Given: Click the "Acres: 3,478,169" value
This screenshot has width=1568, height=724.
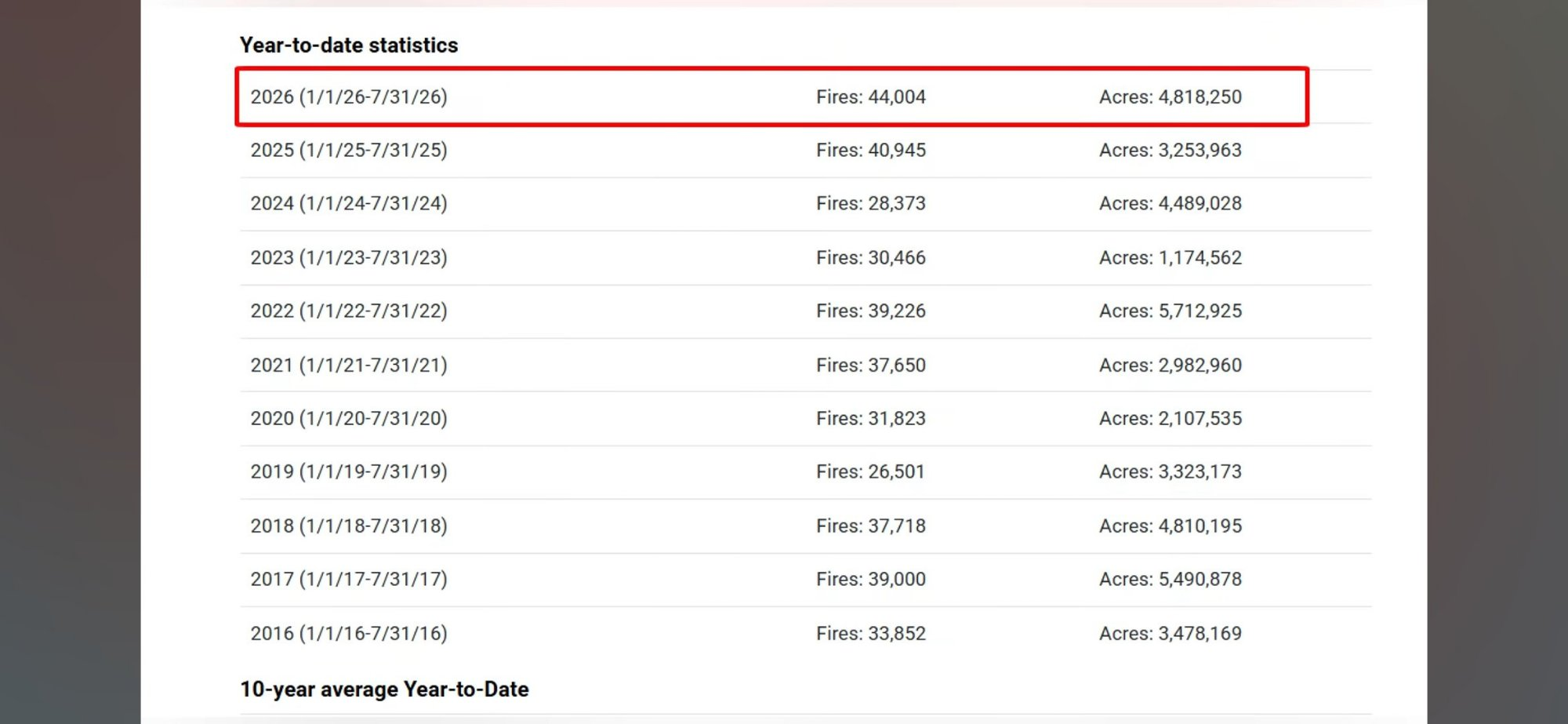Looking at the screenshot, I should pos(1171,633).
